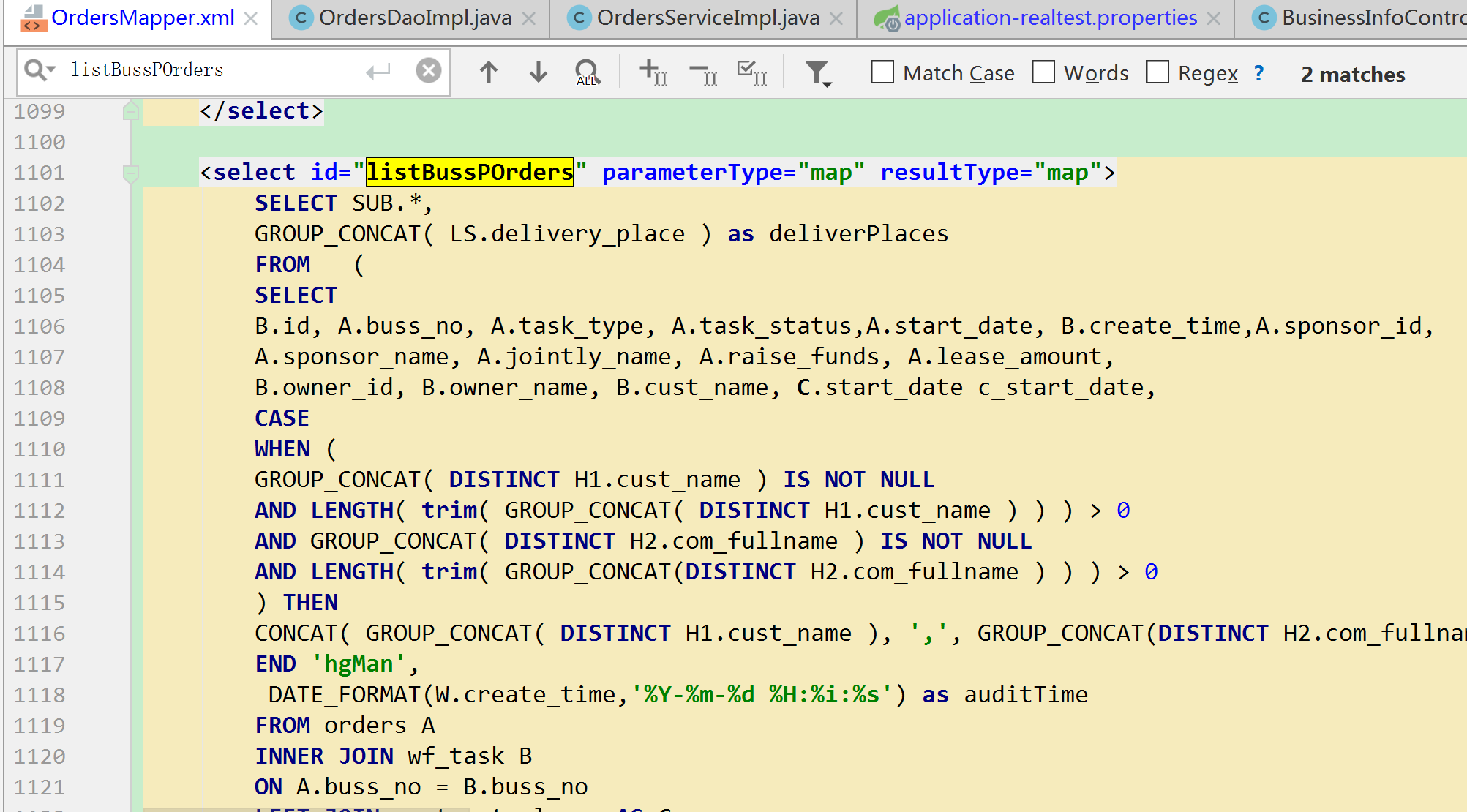
Task: Click the new line enter icon in search field
Action: point(378,71)
